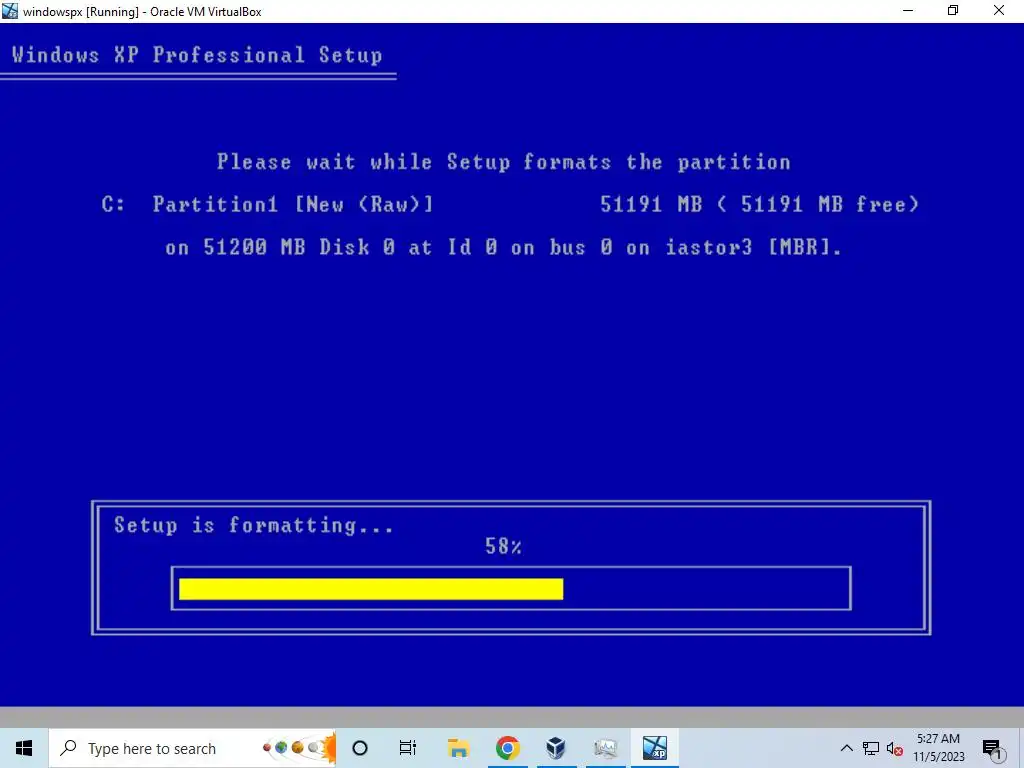Open the clock and date flyout
The width and height of the screenshot is (1024, 768).
click(938, 748)
